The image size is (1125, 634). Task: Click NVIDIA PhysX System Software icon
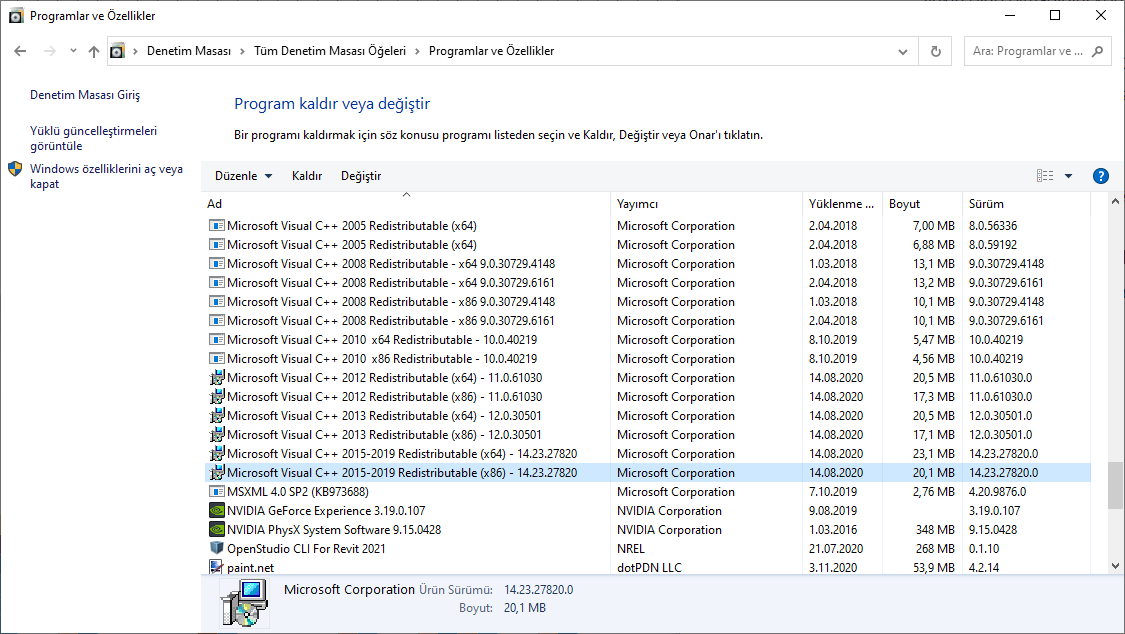point(217,529)
